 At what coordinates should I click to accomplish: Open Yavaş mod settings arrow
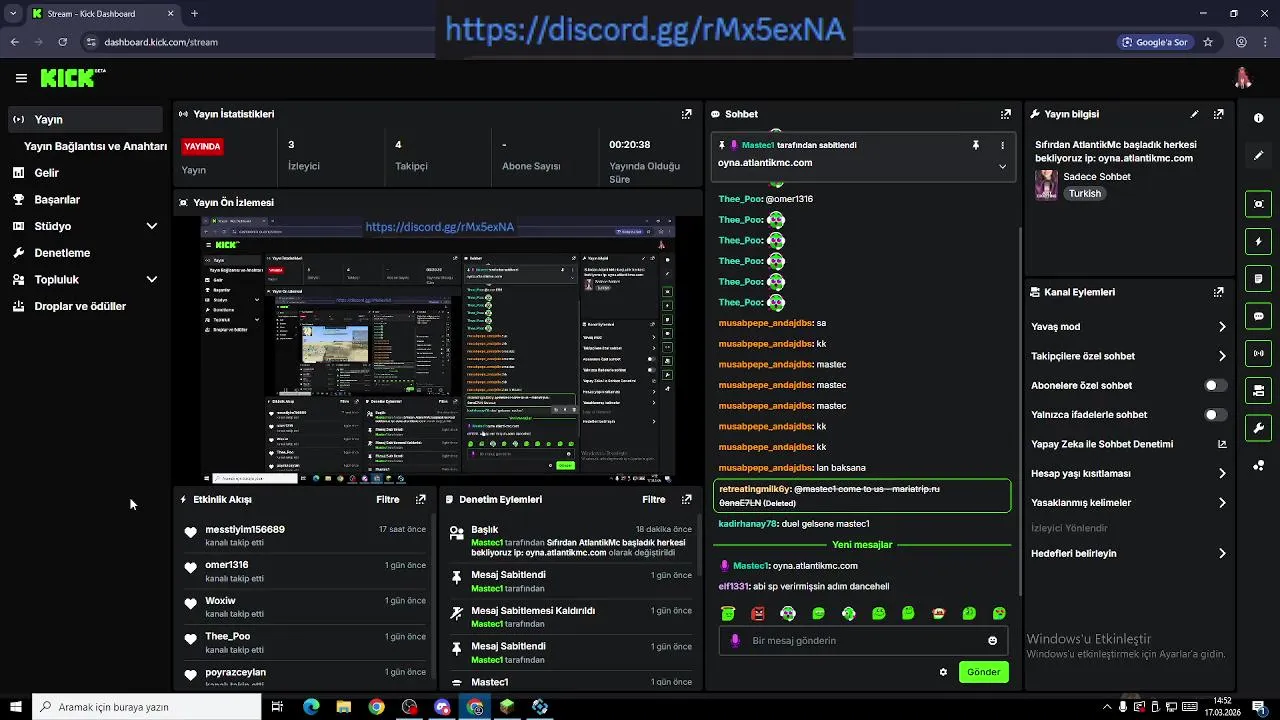point(1222,327)
